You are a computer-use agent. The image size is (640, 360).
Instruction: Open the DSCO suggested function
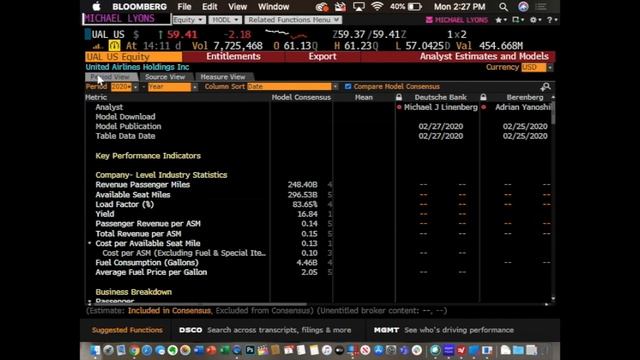tap(265, 330)
